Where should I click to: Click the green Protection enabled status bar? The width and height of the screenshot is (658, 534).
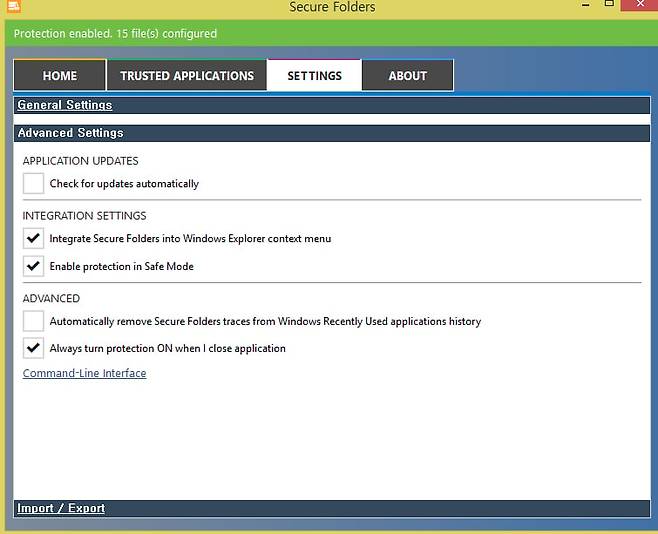click(x=329, y=34)
